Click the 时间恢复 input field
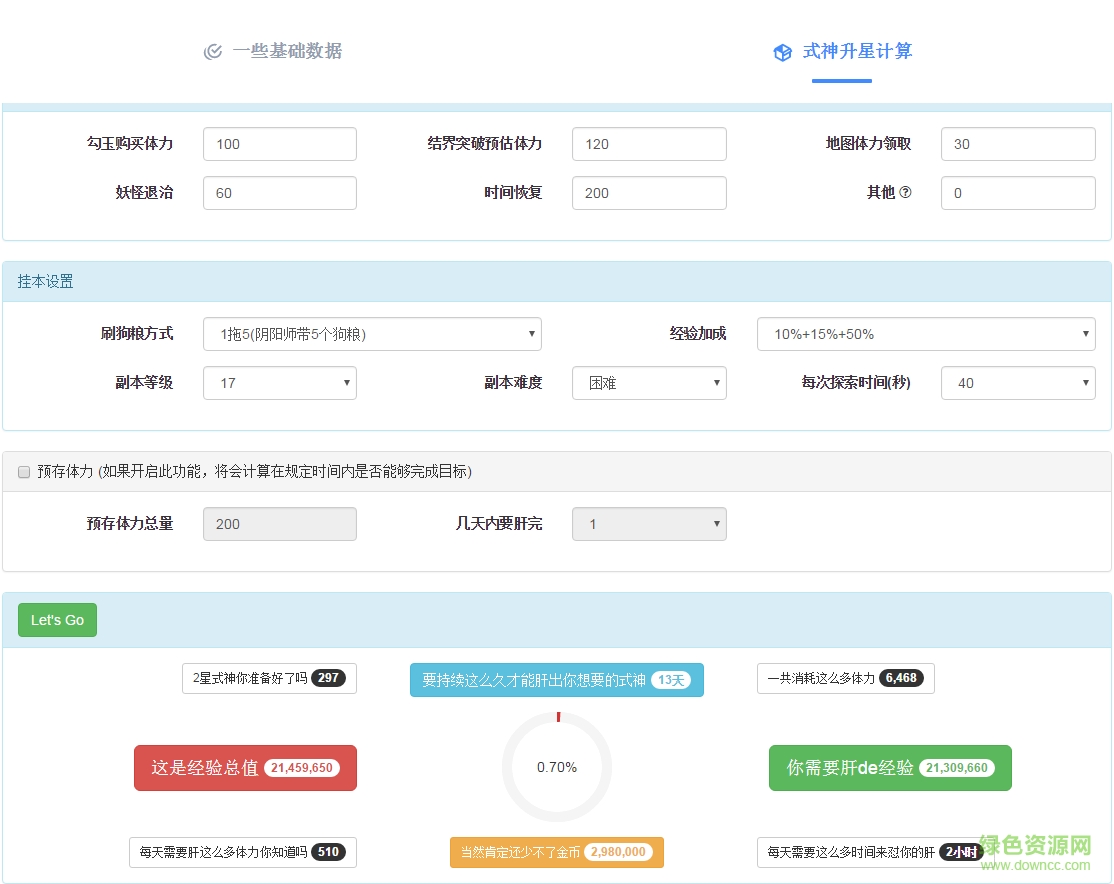The height and width of the screenshot is (884, 1114). pyautogui.click(x=649, y=193)
